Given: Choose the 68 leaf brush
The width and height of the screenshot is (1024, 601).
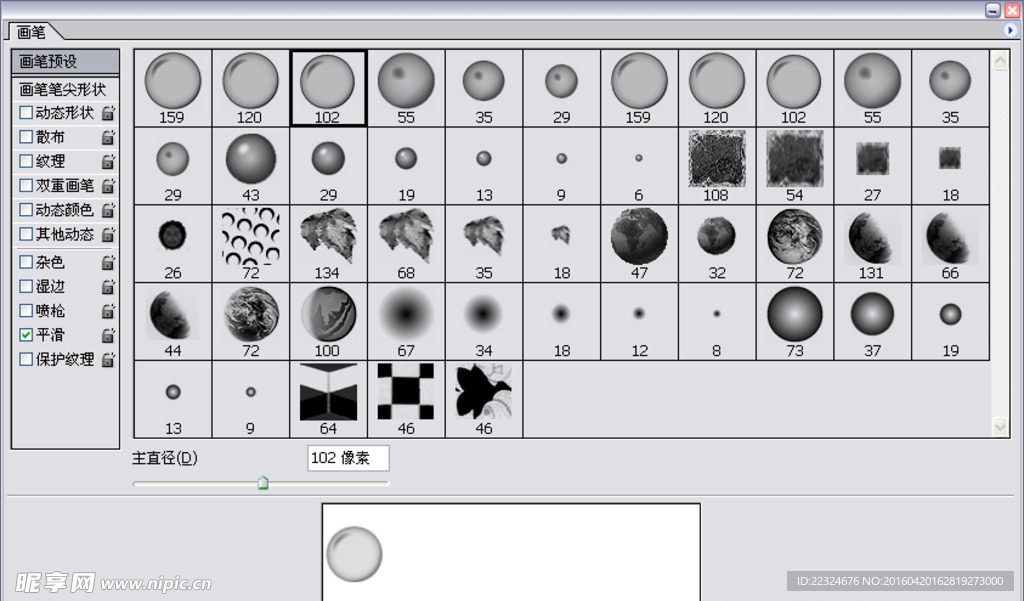Looking at the screenshot, I should 406,243.
